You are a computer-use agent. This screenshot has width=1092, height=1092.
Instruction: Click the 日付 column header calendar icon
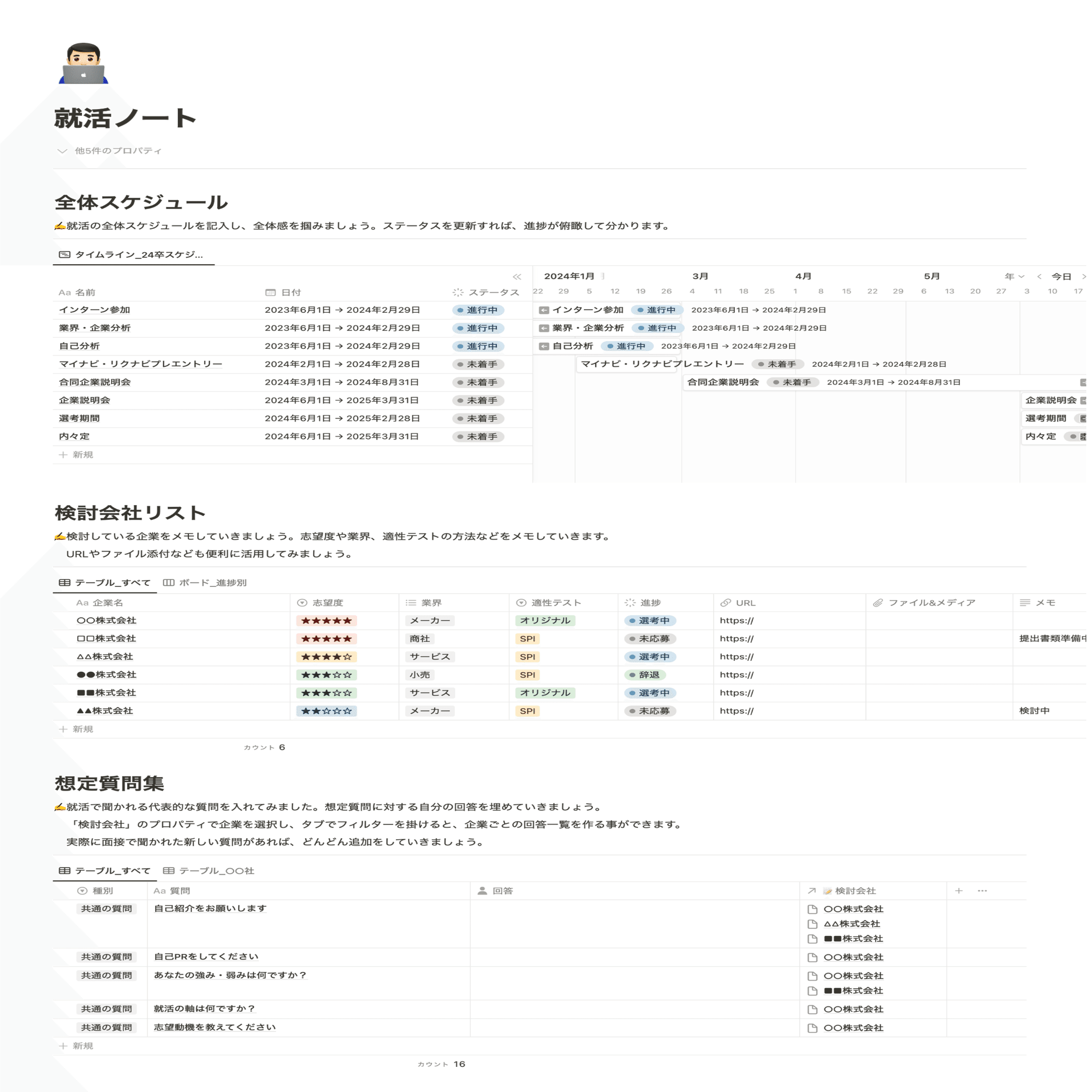pos(271,293)
